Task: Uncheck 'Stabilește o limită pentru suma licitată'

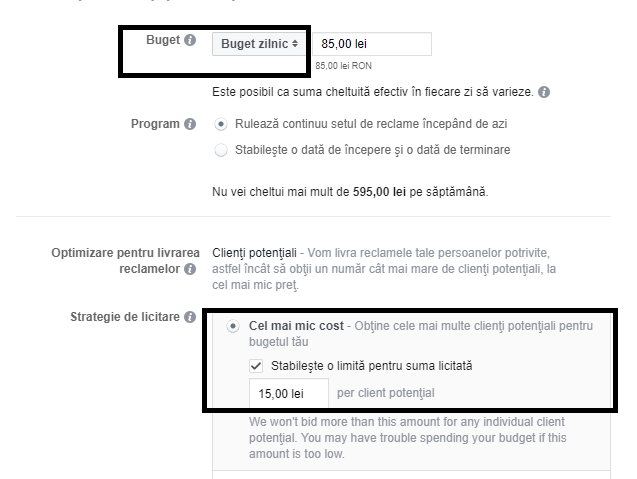Action: 256,366
